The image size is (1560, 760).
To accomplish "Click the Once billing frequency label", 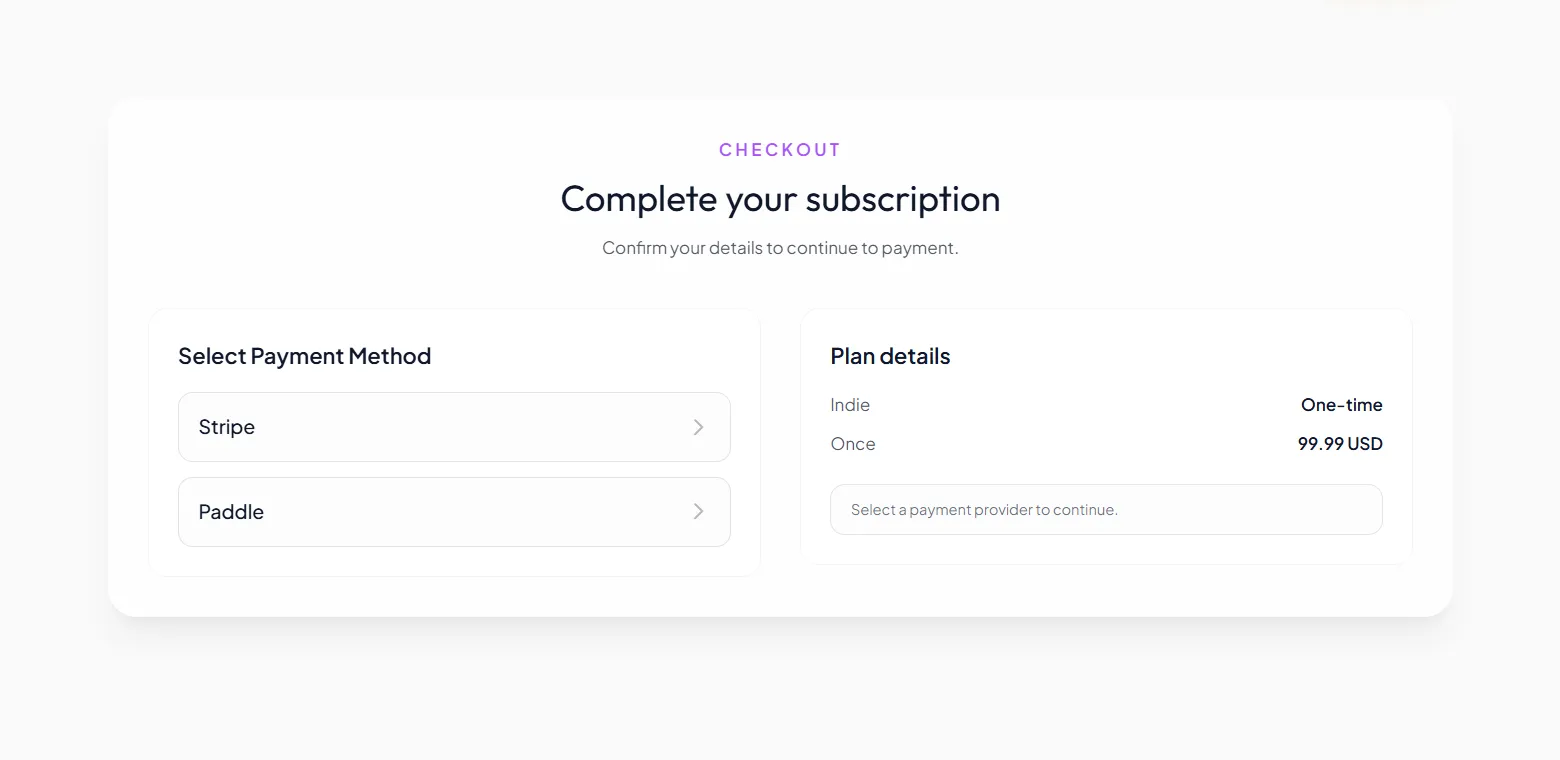I will click(x=852, y=443).
